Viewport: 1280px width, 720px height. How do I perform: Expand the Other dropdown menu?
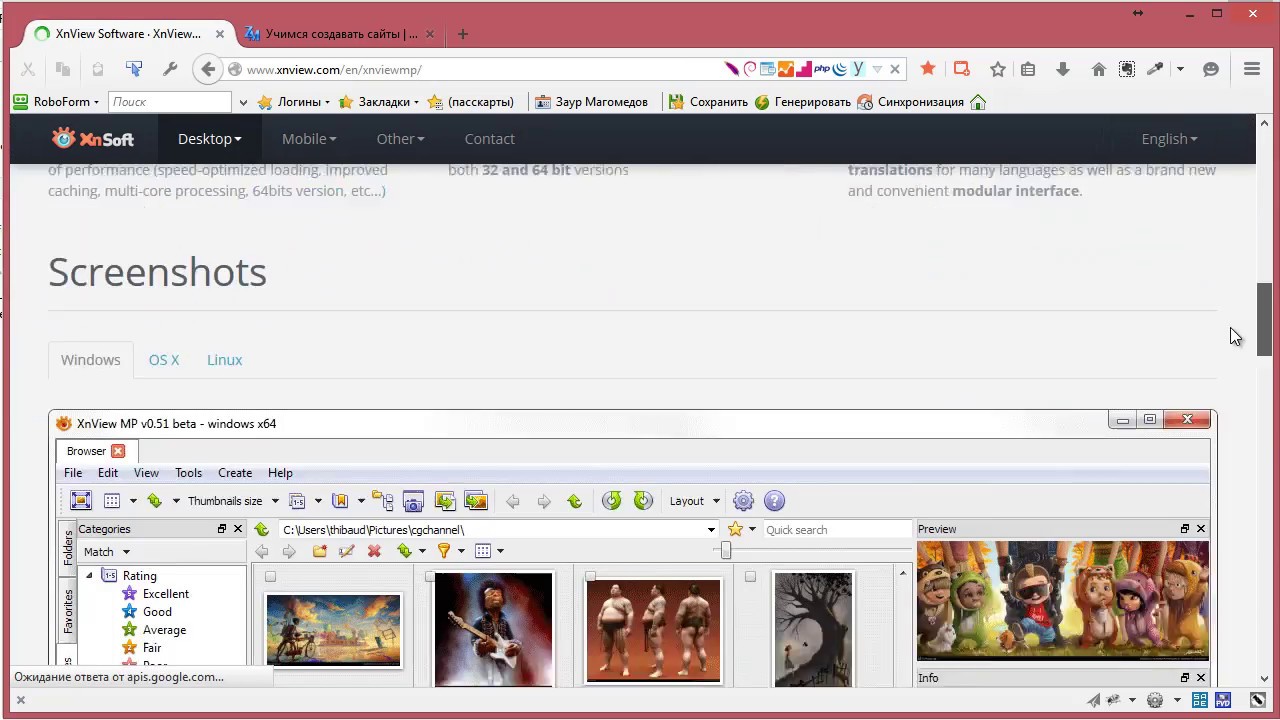click(400, 139)
